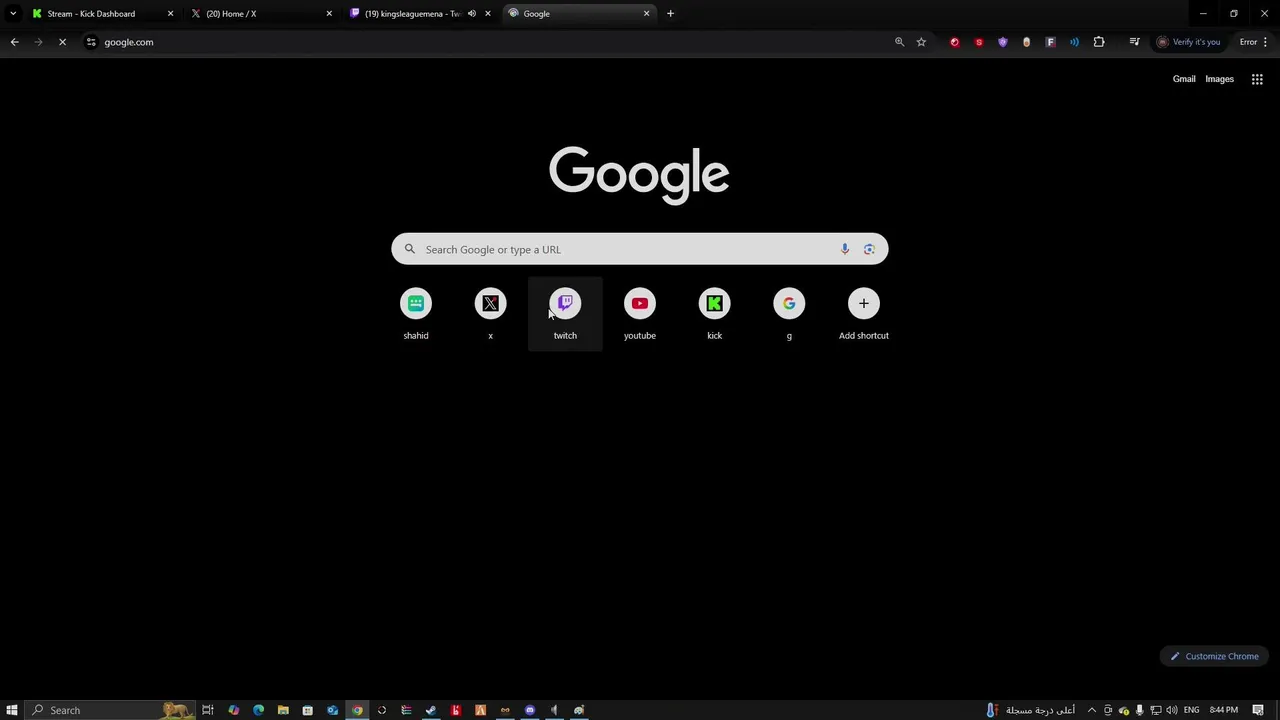Open a new tab with the plus button
Viewport: 1280px width, 720px height.
[x=670, y=14]
